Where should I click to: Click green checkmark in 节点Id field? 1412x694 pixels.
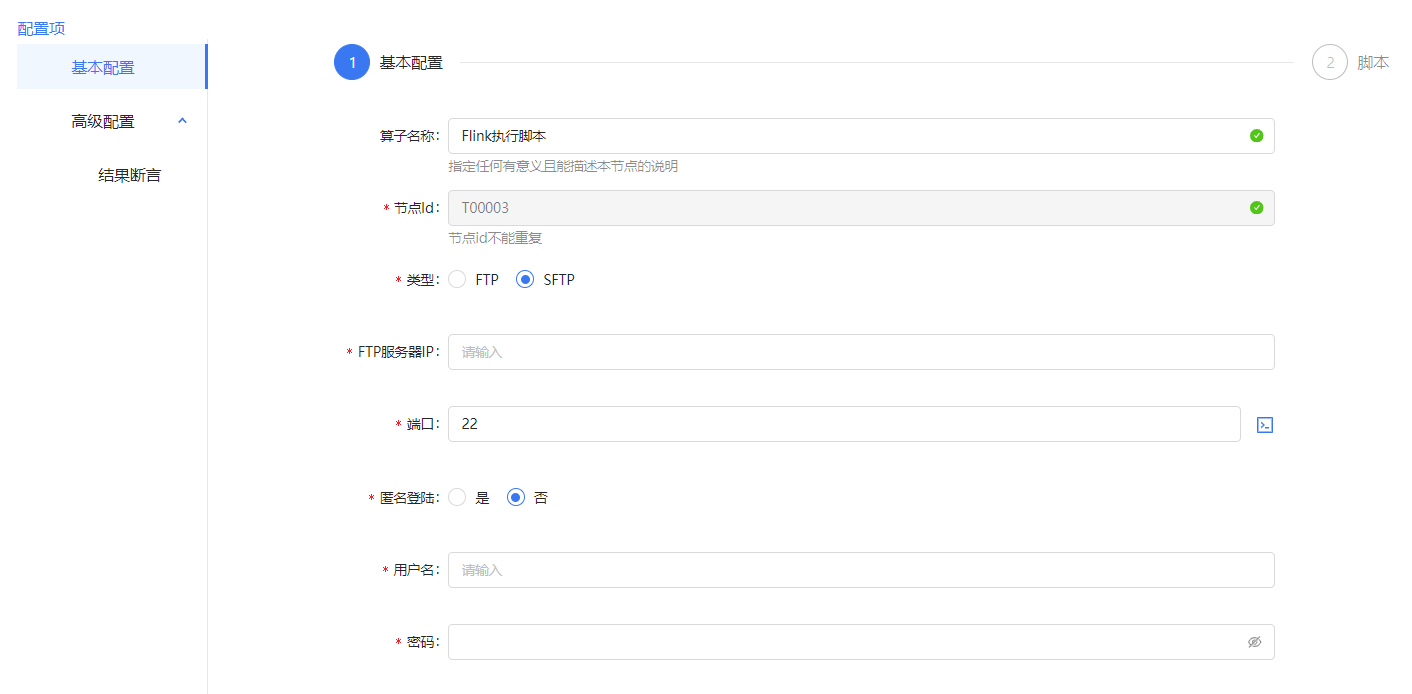coord(1256,208)
